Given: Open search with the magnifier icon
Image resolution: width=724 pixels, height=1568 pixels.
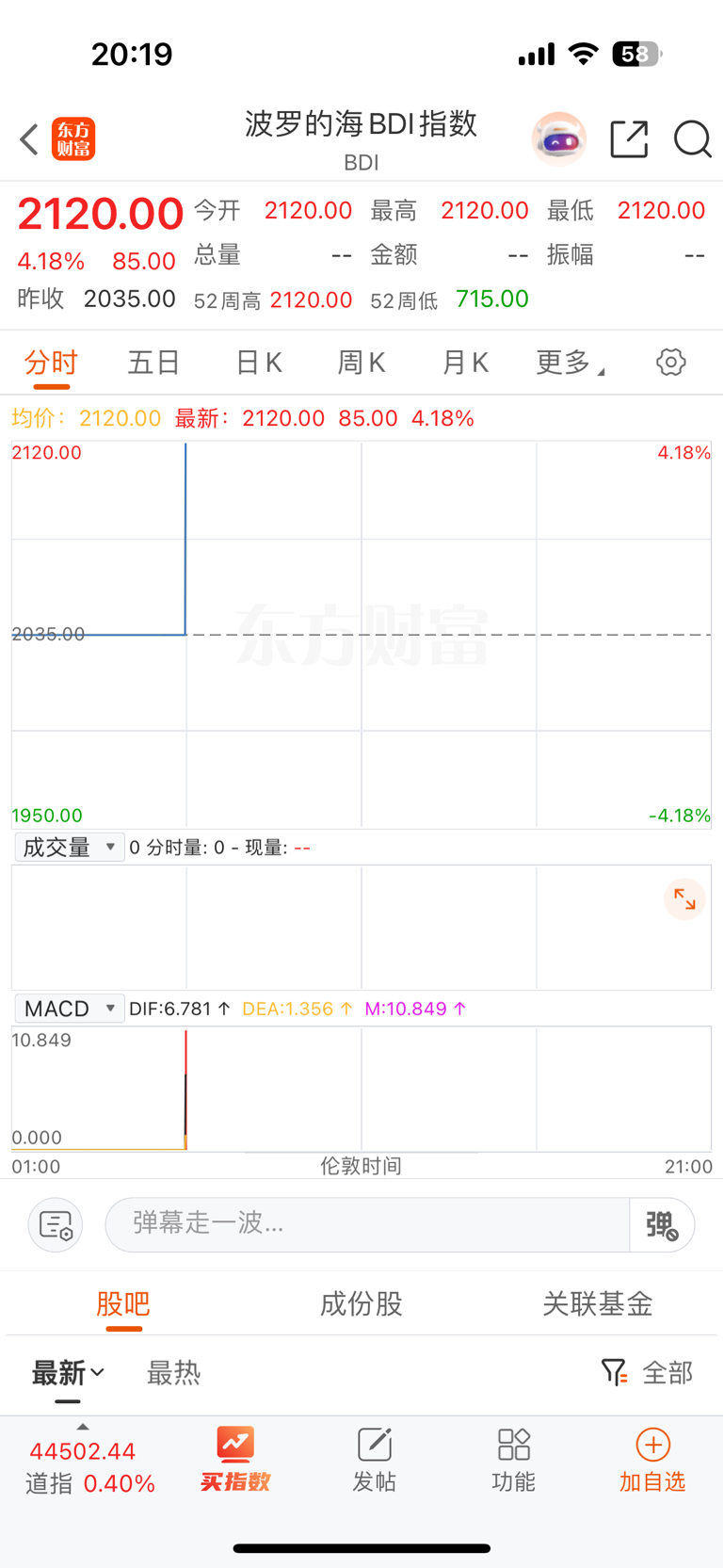Looking at the screenshot, I should pyautogui.click(x=692, y=139).
